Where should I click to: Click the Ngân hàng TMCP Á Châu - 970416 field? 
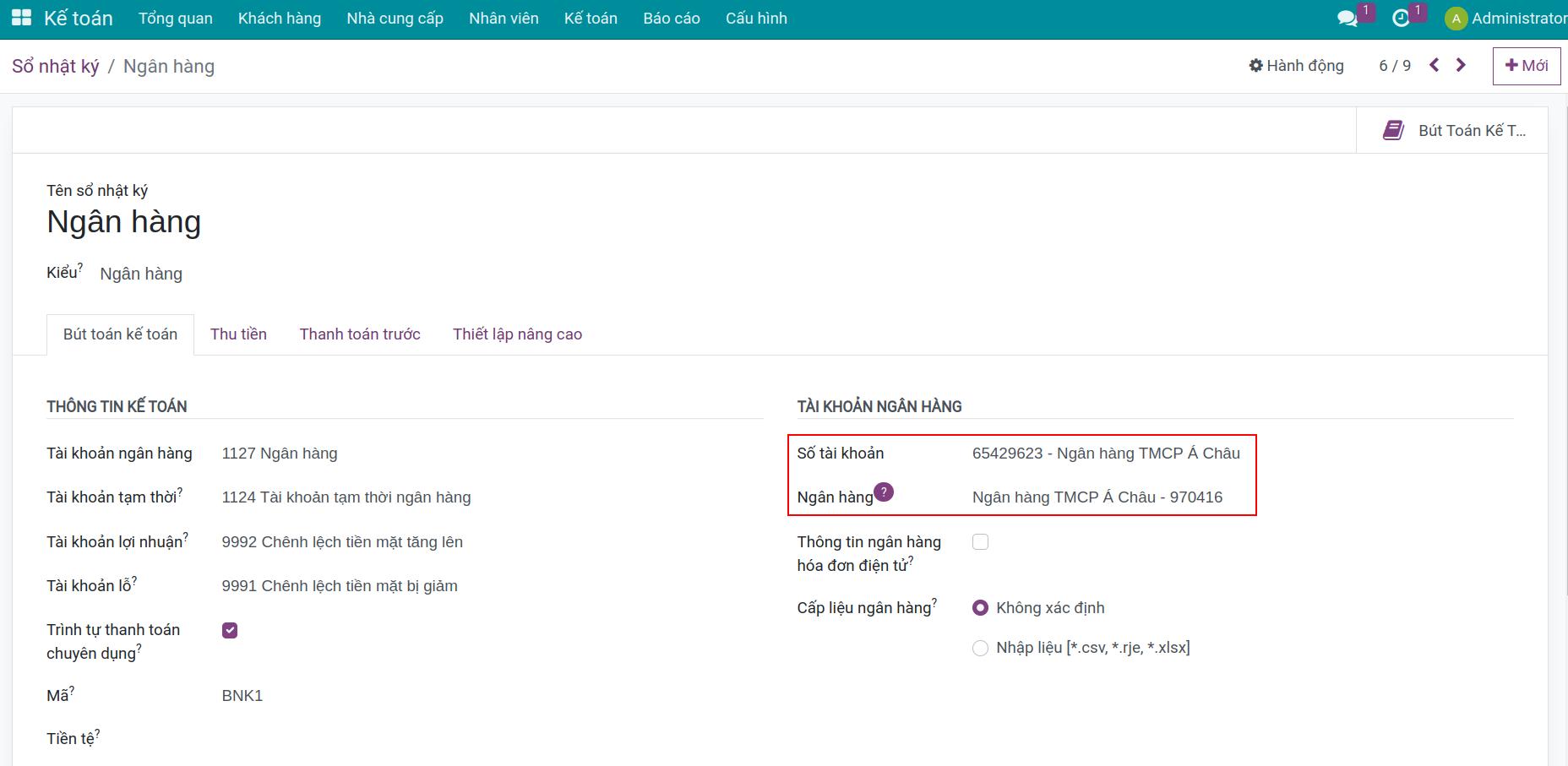[1097, 497]
